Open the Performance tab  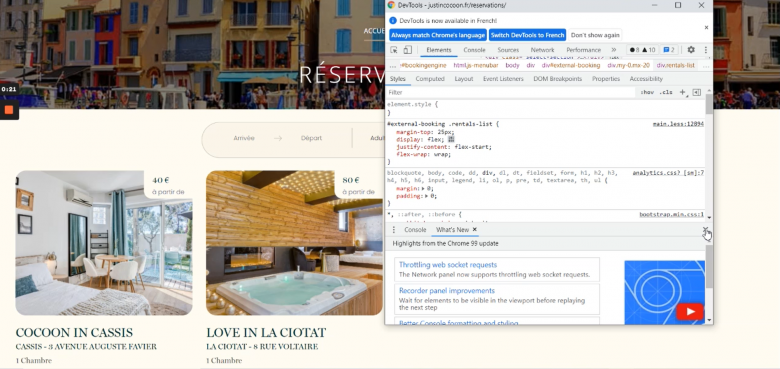click(x=584, y=50)
